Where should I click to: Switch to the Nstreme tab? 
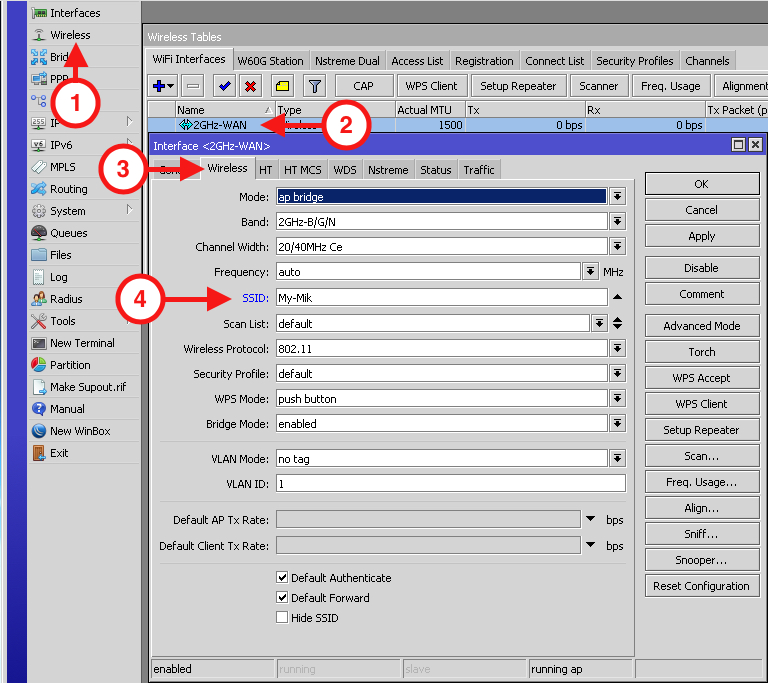tap(388, 170)
